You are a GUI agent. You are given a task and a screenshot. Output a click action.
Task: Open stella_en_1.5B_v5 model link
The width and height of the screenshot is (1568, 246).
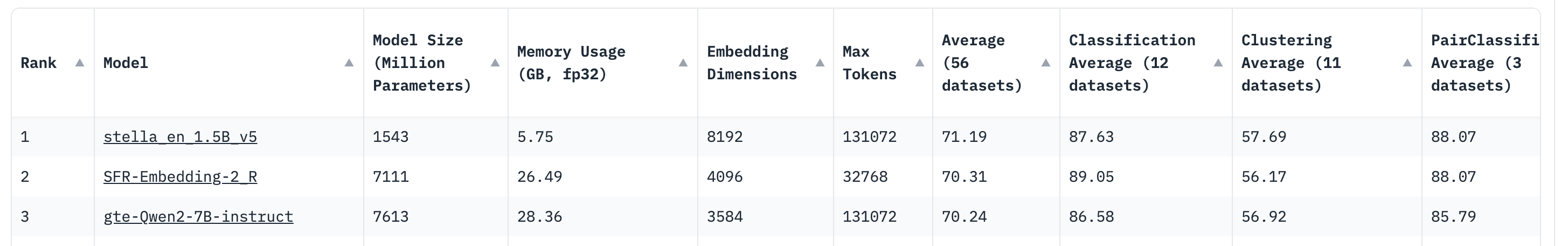(x=180, y=136)
